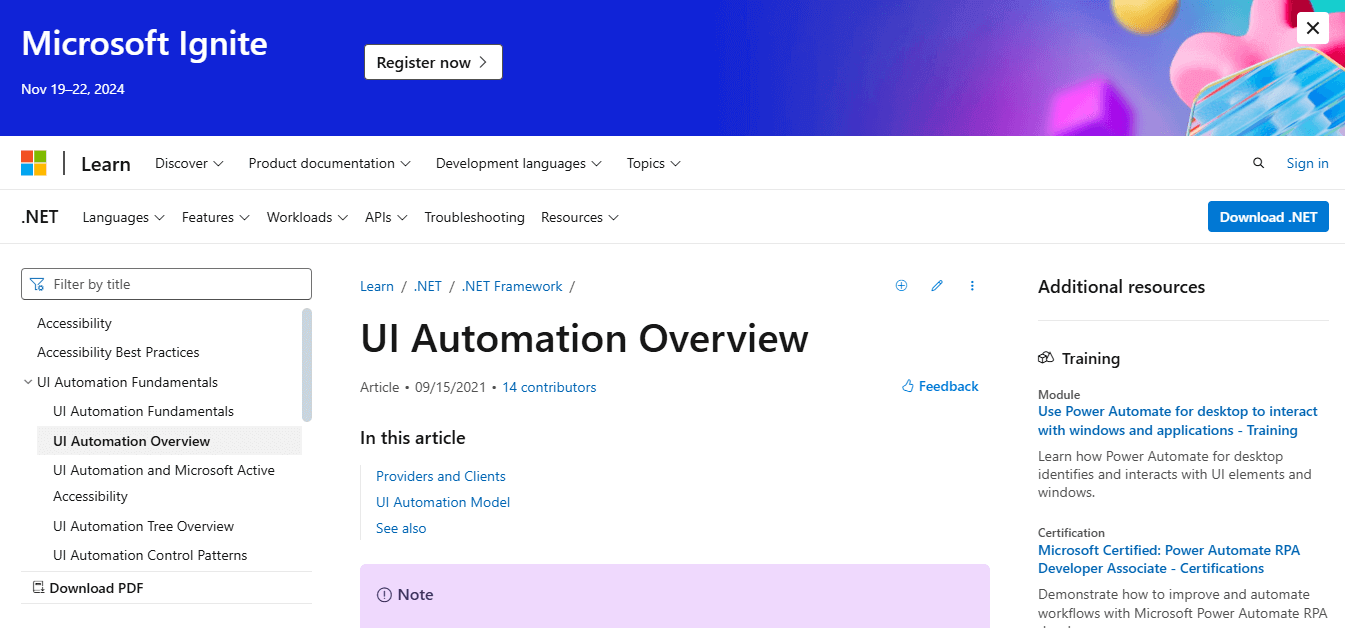Open the sidebar filter funnel icon
This screenshot has width=1345, height=628.
tap(38, 283)
